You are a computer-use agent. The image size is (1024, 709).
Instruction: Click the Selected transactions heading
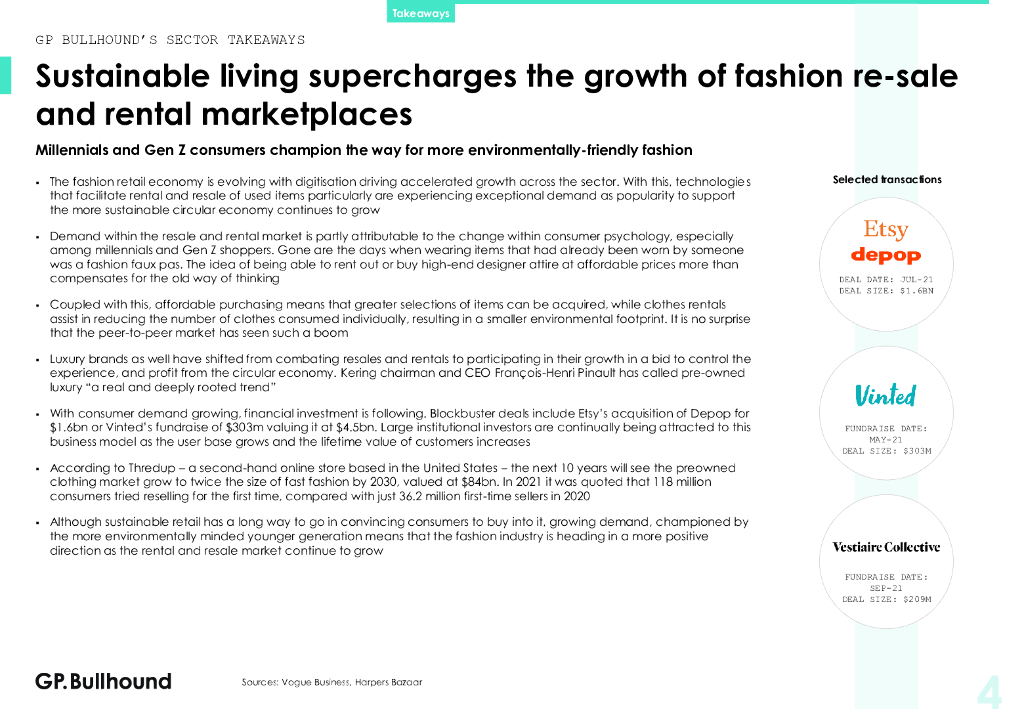[887, 180]
